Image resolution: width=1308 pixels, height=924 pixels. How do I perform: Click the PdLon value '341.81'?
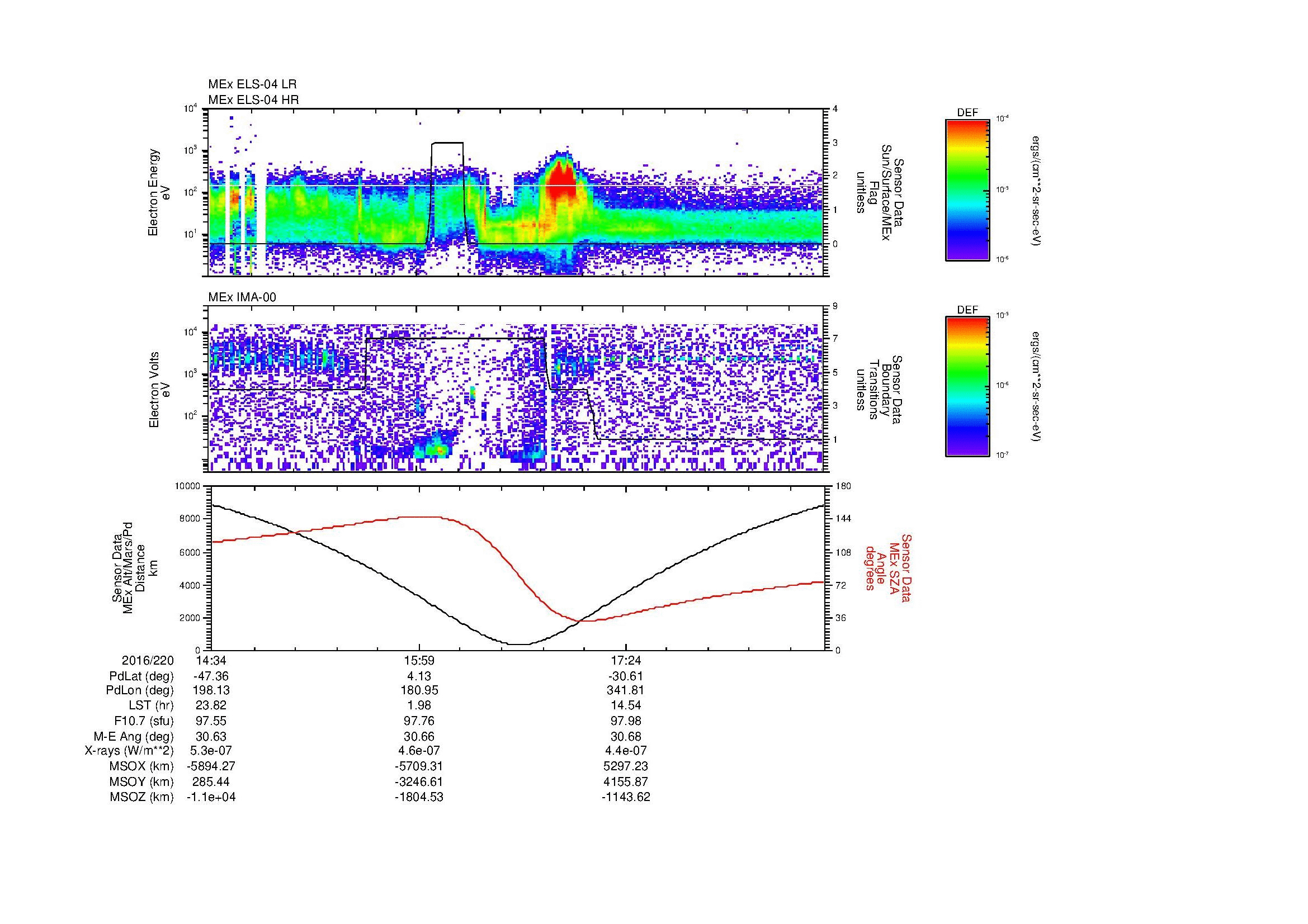point(626,690)
